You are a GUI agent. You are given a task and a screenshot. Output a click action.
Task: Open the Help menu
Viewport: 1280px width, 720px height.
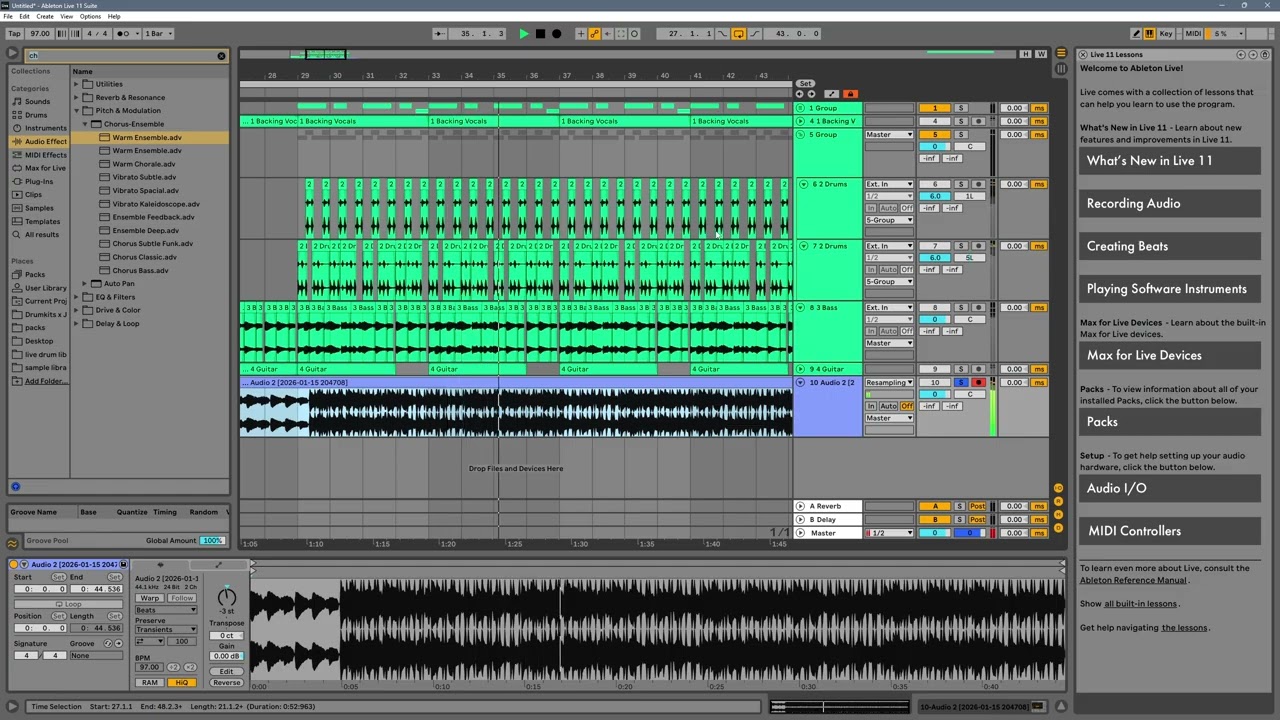(114, 17)
